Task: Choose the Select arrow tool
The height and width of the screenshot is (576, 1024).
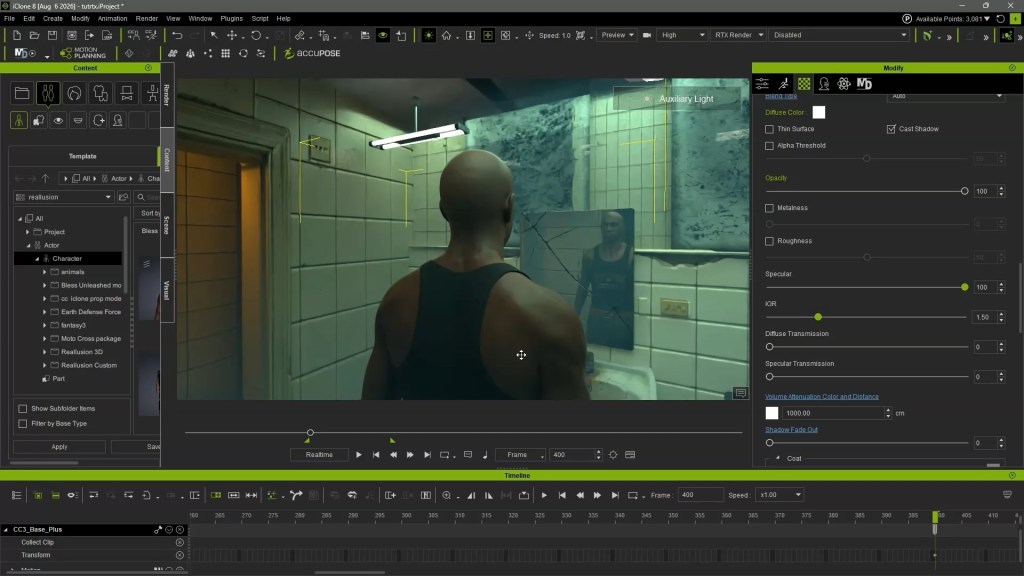Action: coord(214,35)
